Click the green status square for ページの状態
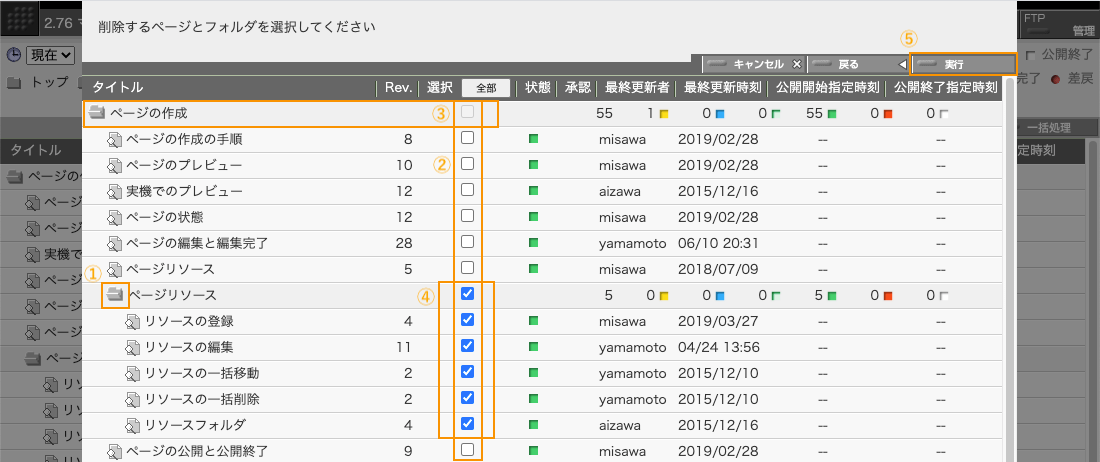The image size is (1100, 462). tap(533, 216)
